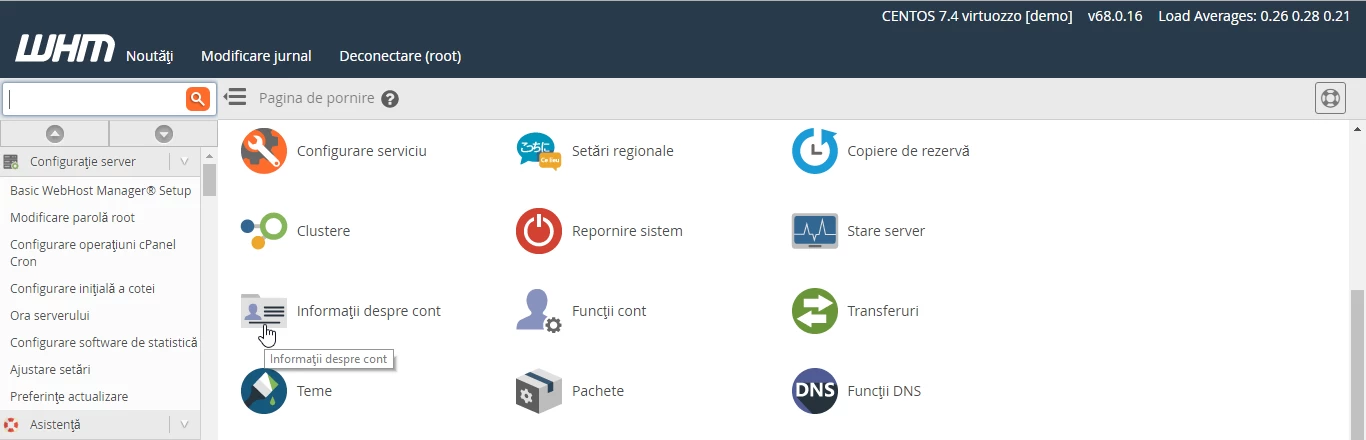Open Modificare parolă root link
Viewport: 1366px width, 440px height.
click(x=72, y=217)
